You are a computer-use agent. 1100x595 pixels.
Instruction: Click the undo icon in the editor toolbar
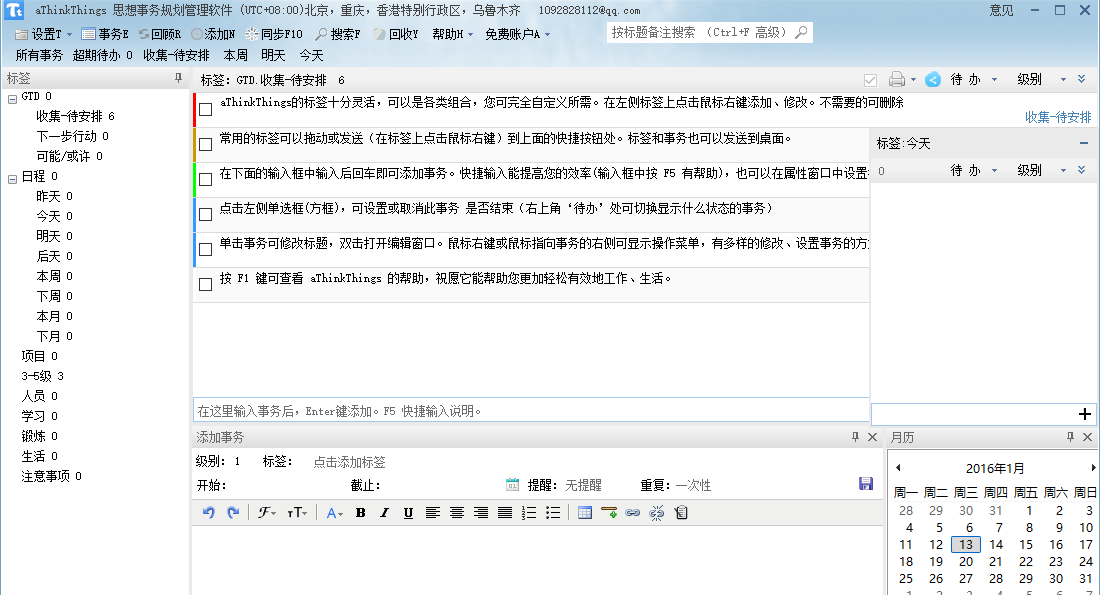click(208, 513)
